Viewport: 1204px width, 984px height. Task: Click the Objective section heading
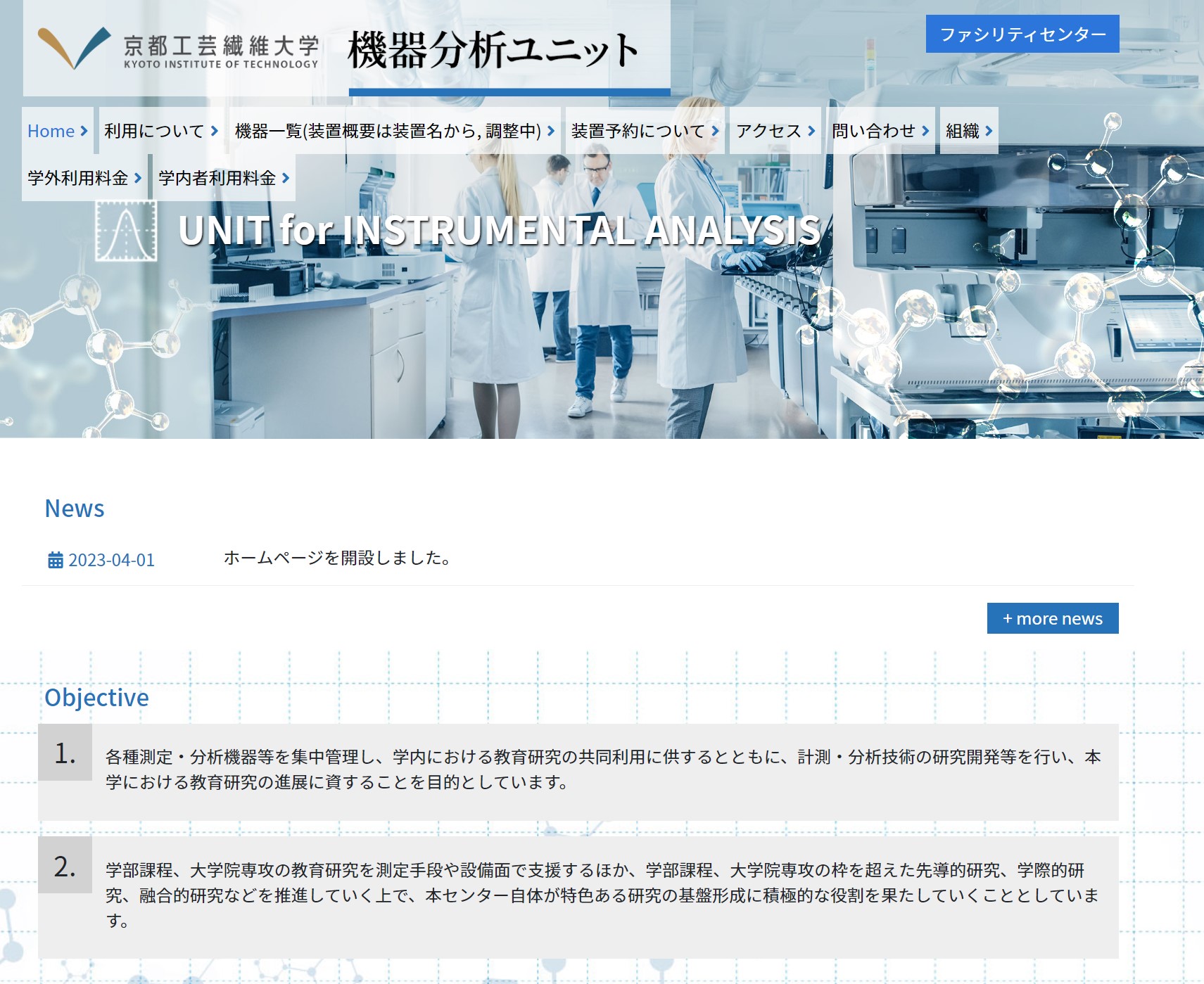coord(96,698)
